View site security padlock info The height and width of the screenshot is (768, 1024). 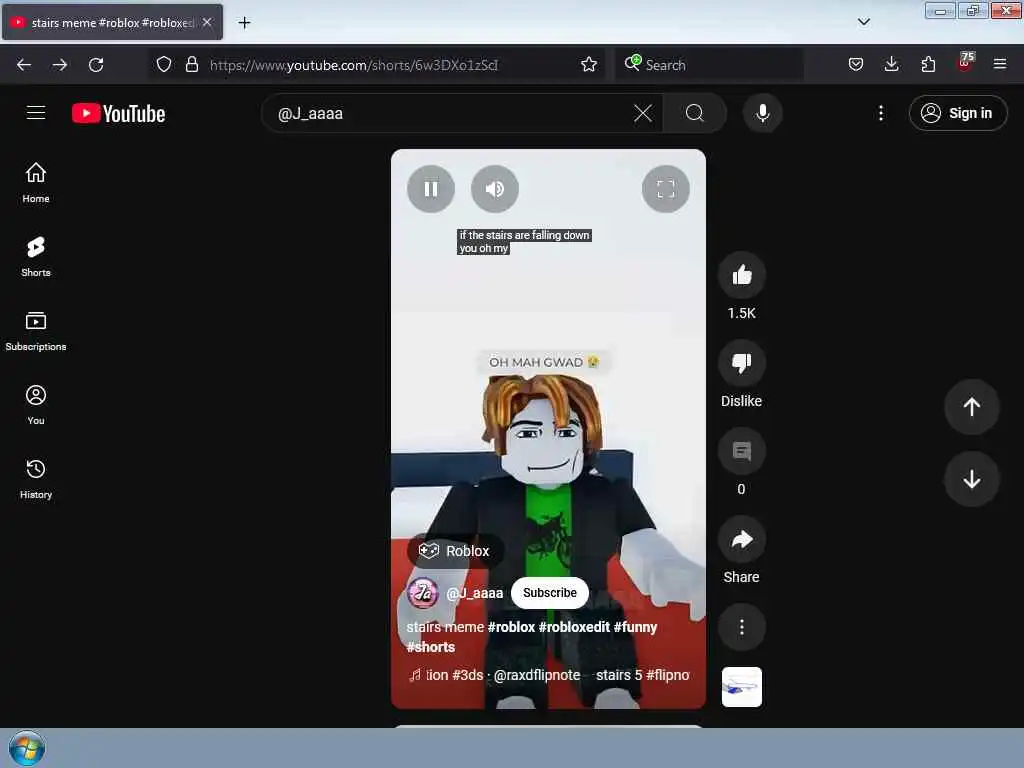tap(191, 65)
